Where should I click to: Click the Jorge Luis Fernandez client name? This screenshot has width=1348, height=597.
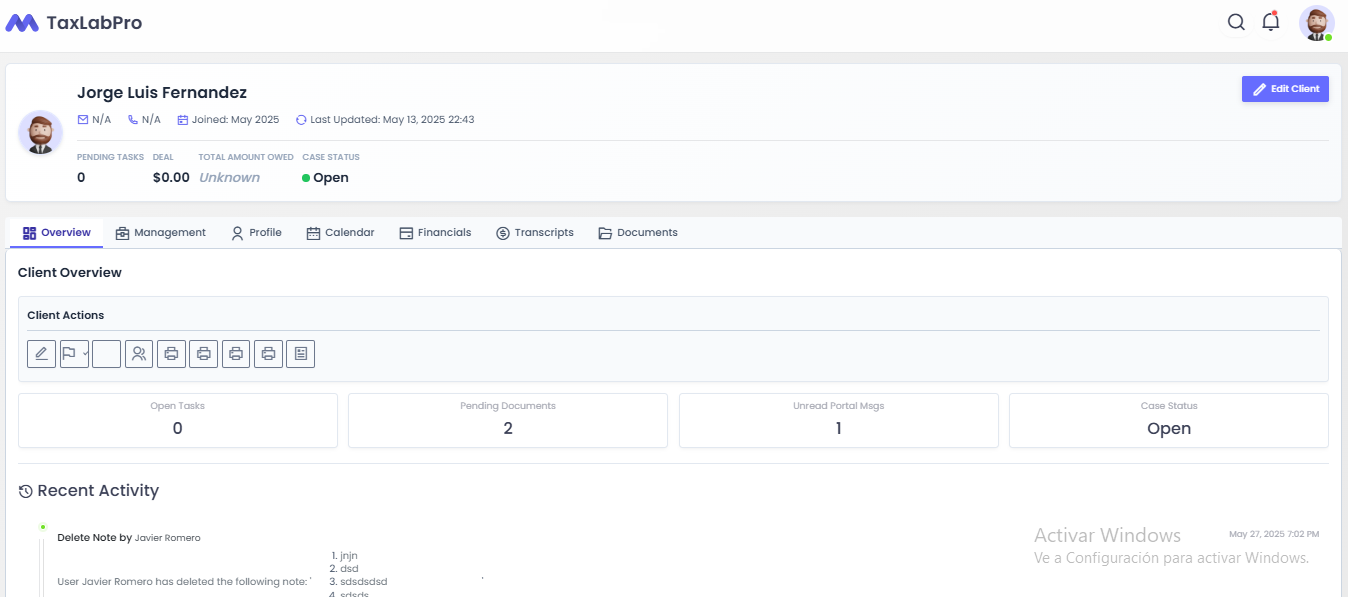161,92
